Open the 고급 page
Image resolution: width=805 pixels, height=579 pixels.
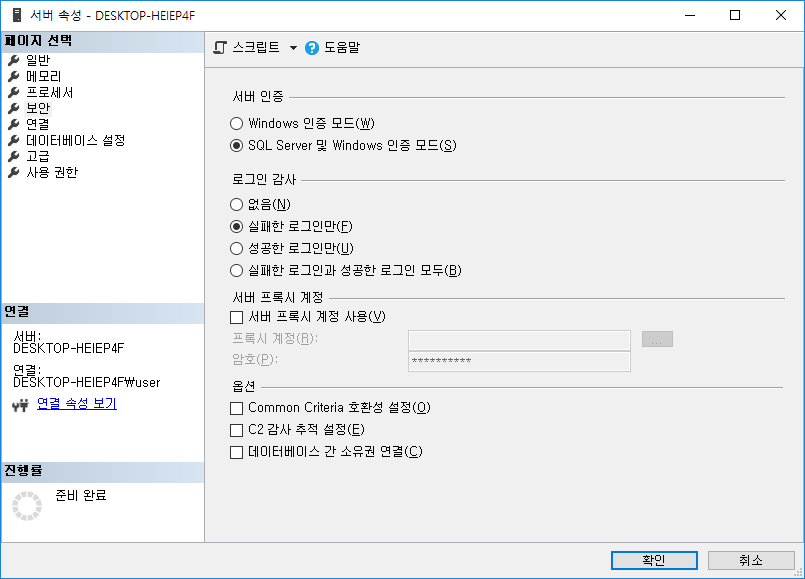pos(38,157)
